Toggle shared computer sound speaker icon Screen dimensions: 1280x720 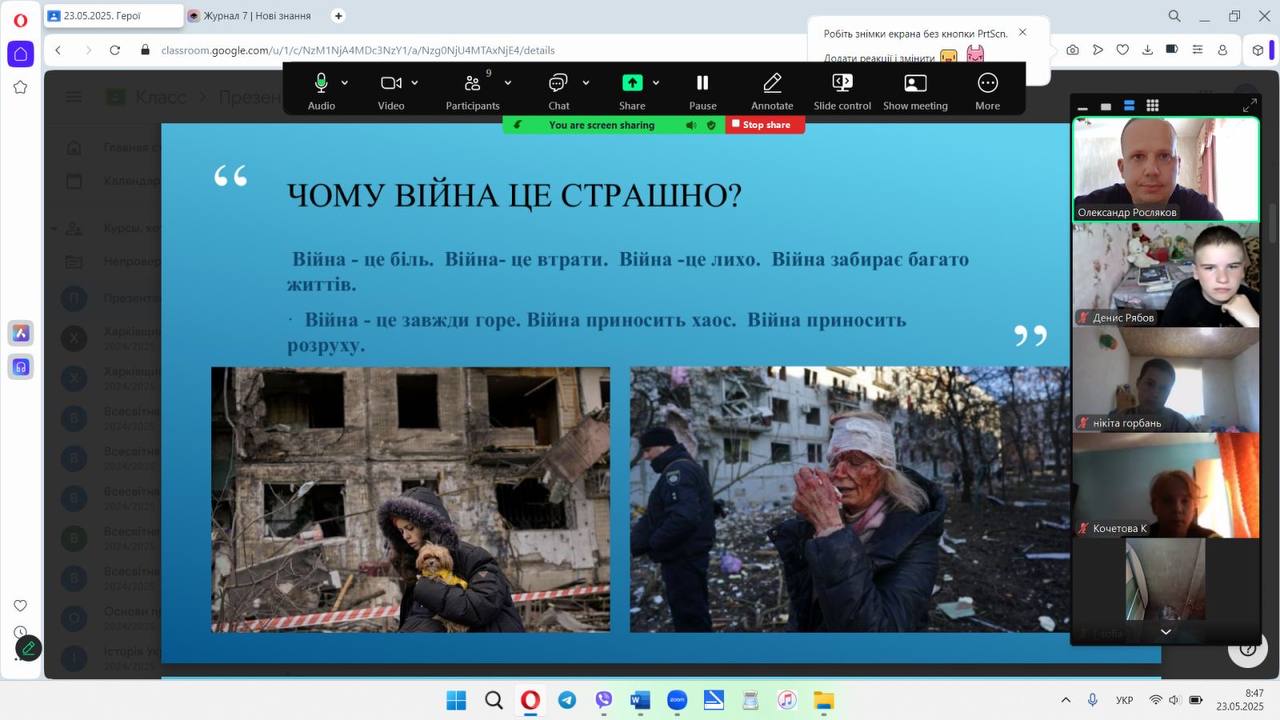click(691, 125)
